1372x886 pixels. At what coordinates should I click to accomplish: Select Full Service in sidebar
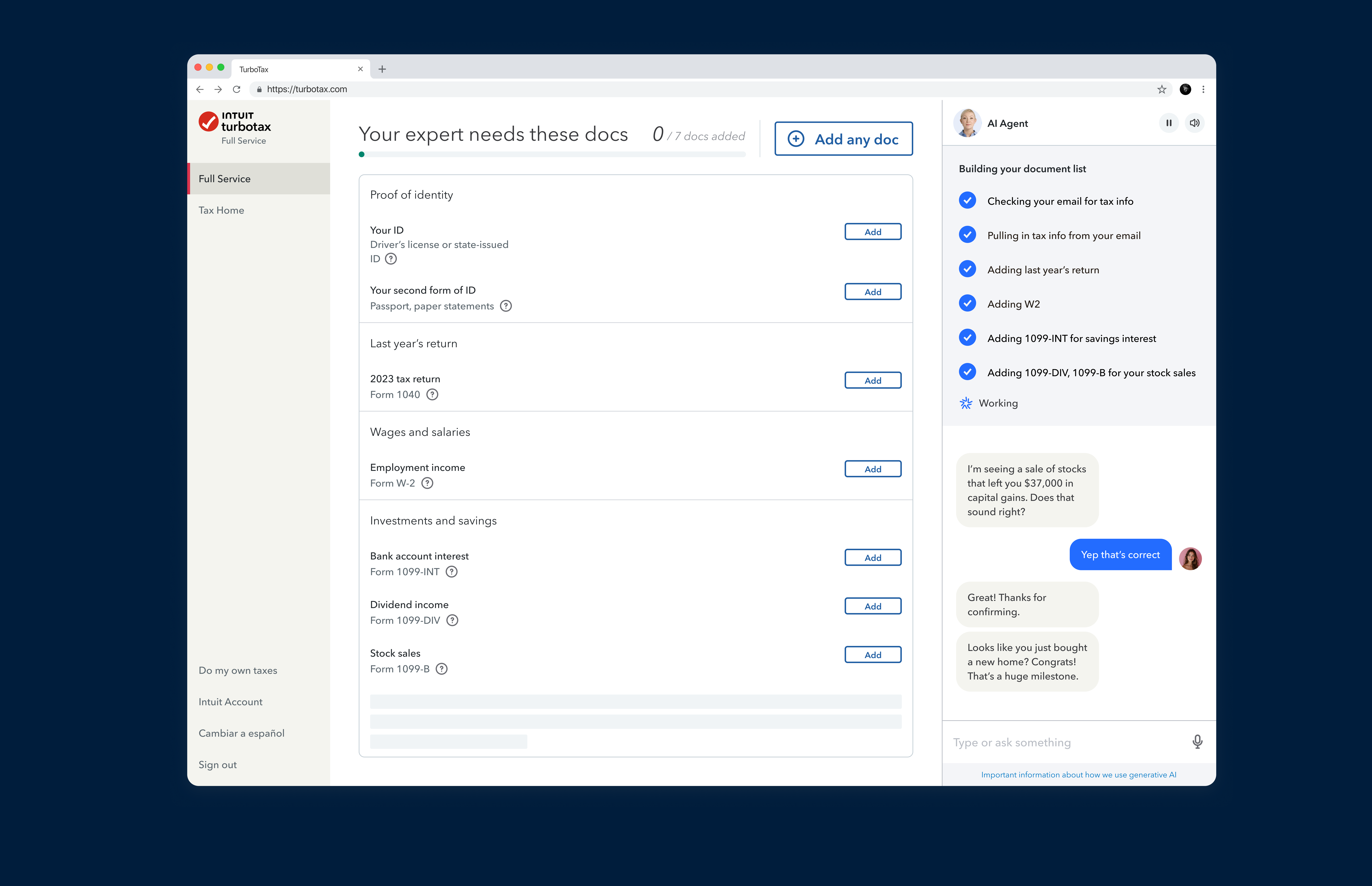[259, 179]
